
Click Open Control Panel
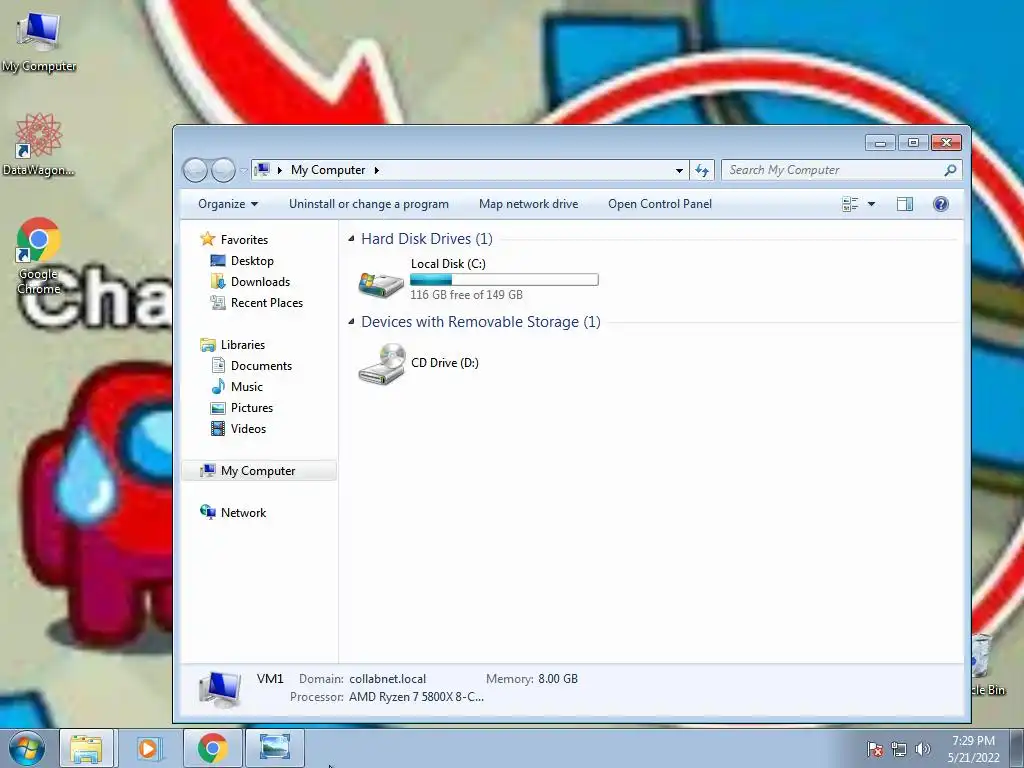pyautogui.click(x=660, y=204)
